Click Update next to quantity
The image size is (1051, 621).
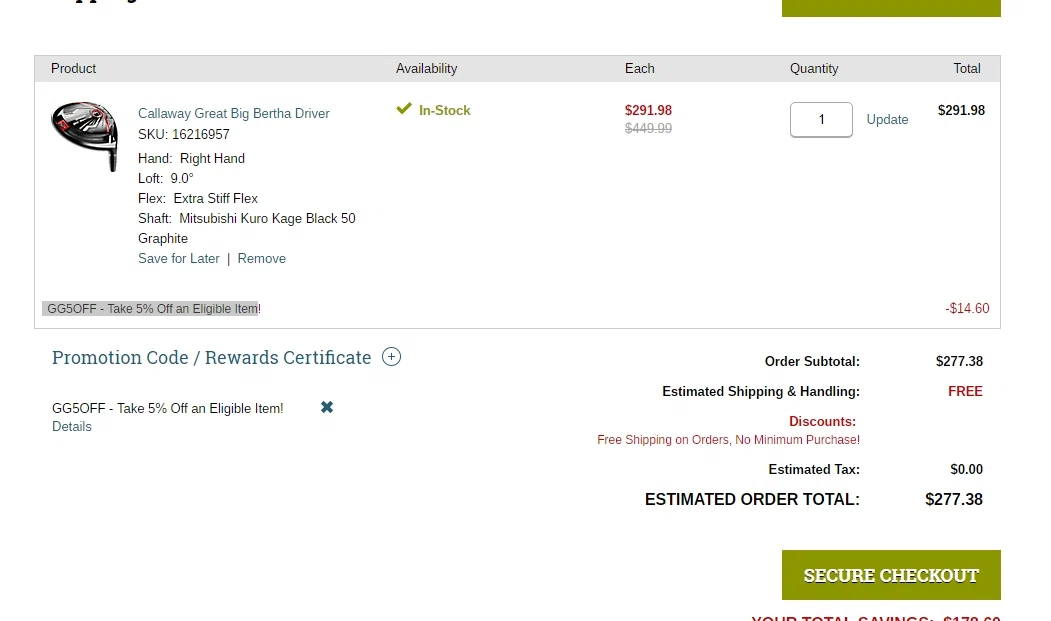(887, 119)
